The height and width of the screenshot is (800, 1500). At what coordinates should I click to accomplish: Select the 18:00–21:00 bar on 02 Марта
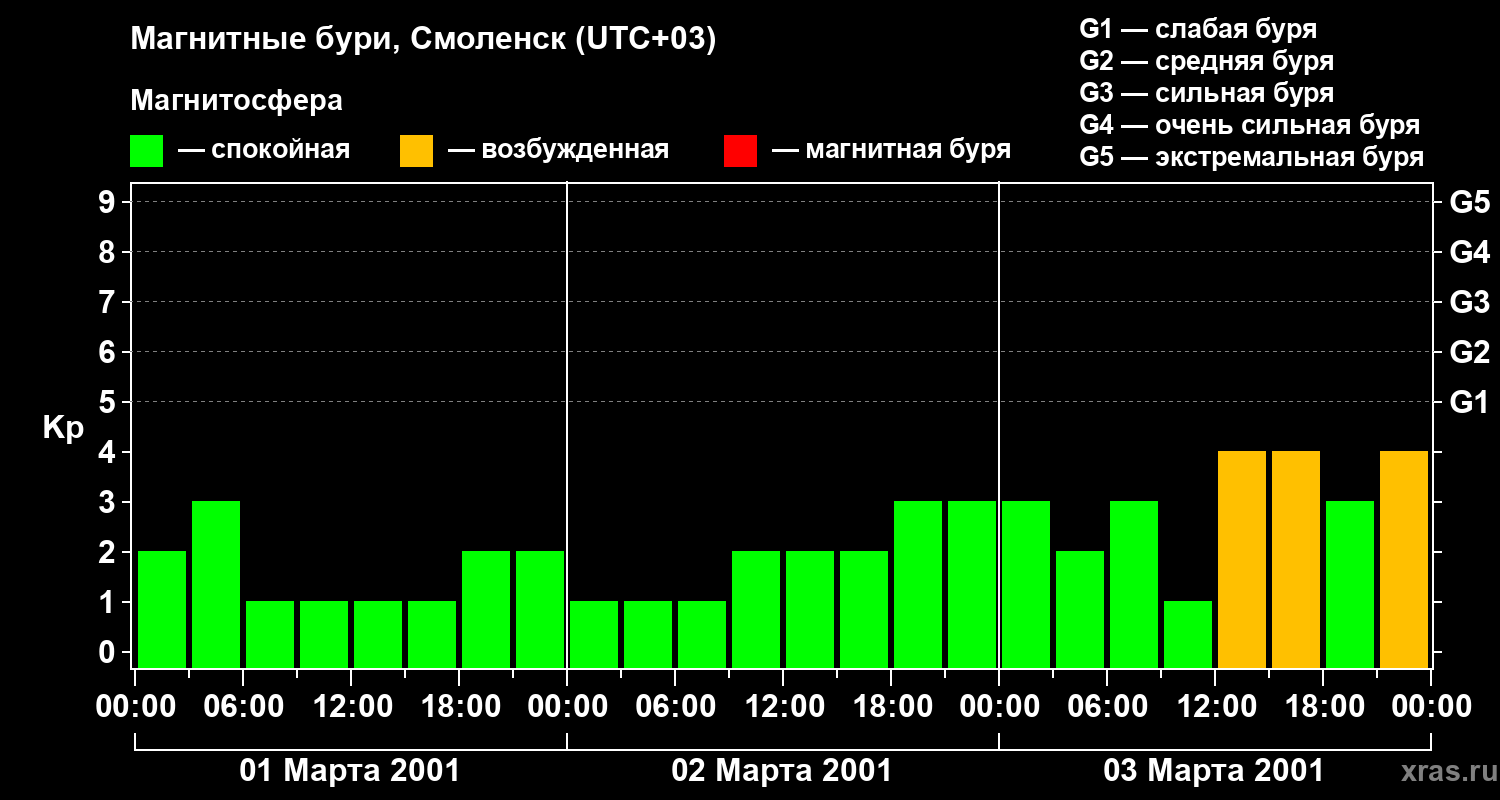[x=918, y=584]
